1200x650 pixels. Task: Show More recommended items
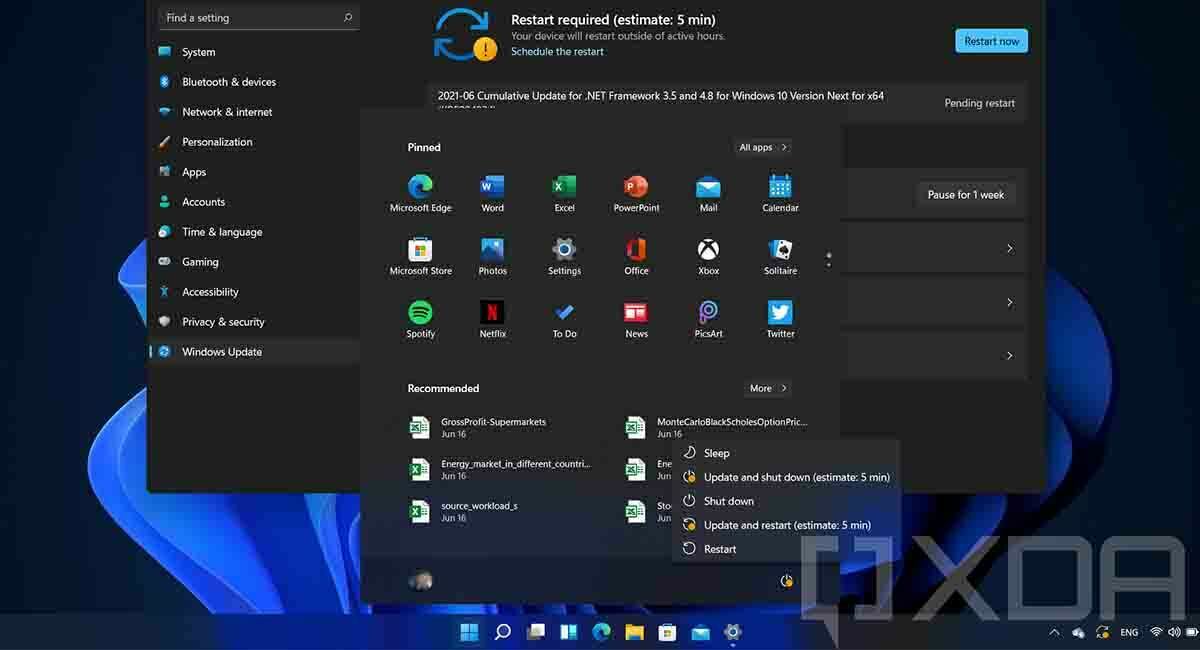[x=768, y=388]
